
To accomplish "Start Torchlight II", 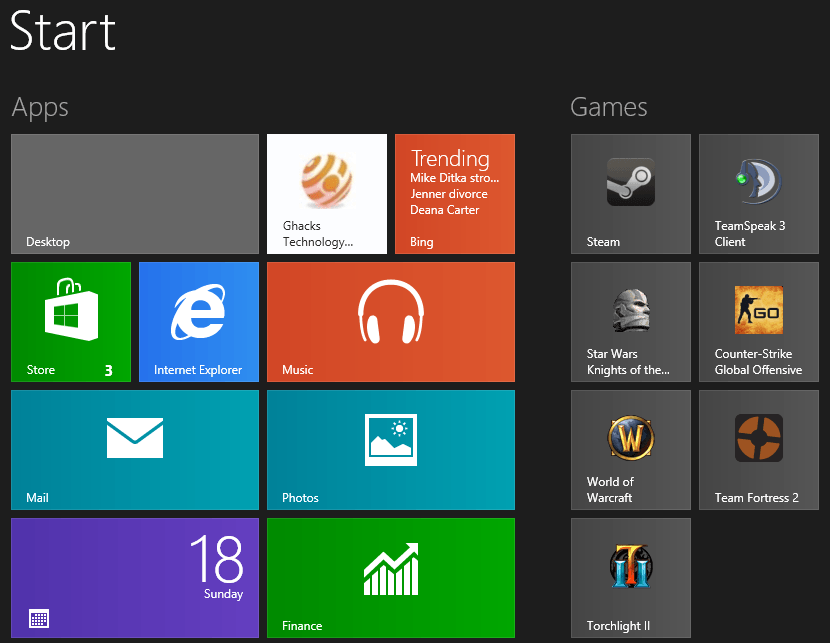I will point(630,578).
